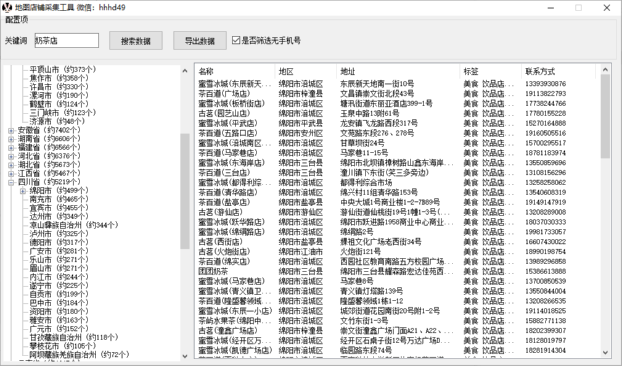
Task: Sort by the 联系方式 column header
Action: point(559,72)
